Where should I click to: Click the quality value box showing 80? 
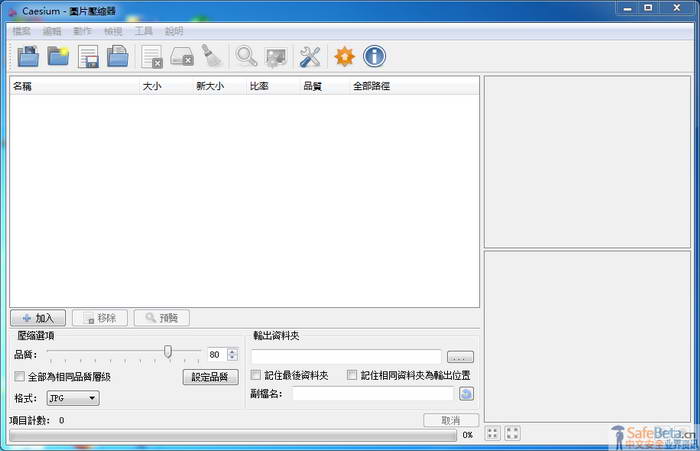coord(217,354)
